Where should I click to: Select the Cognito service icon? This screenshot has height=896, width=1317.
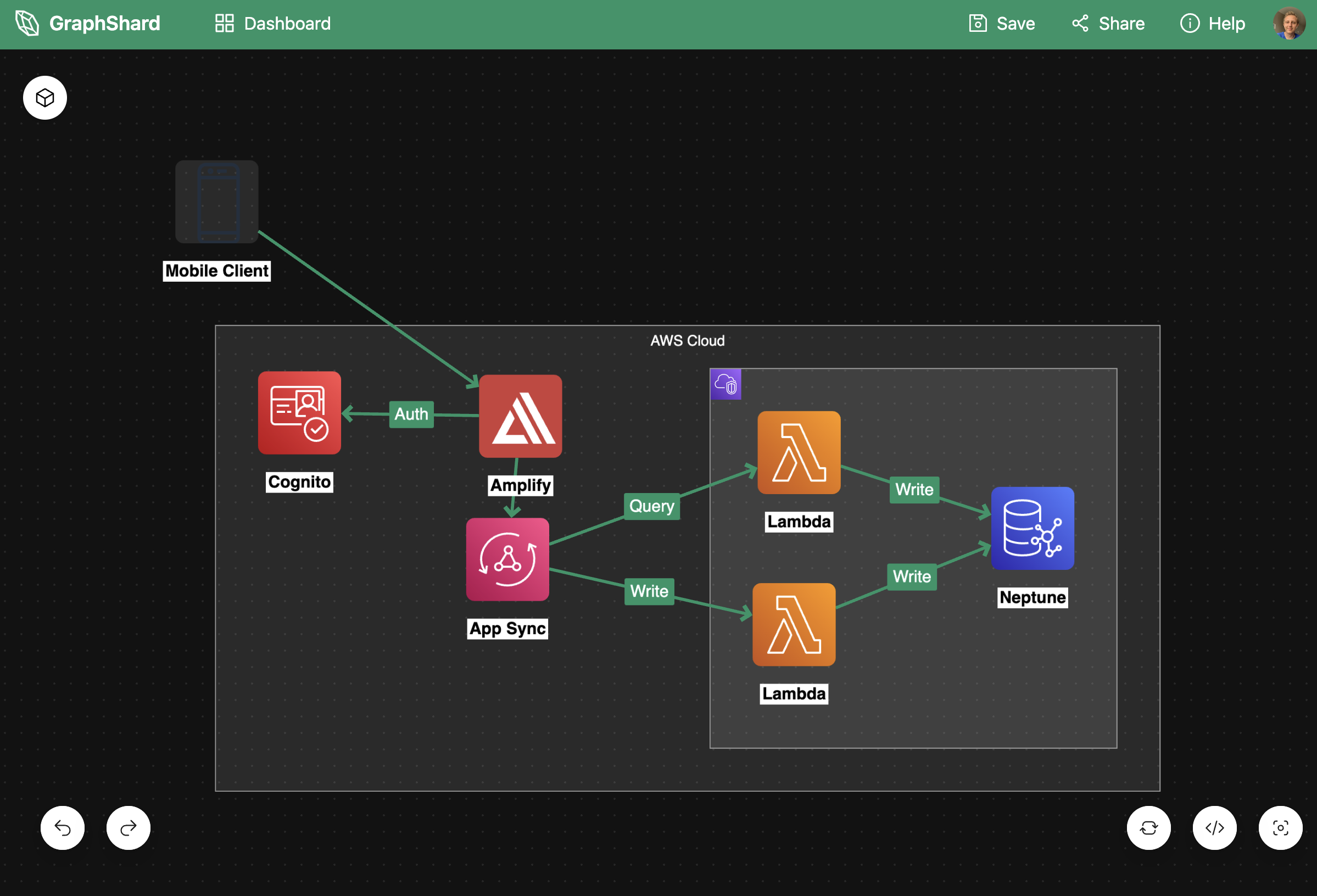point(299,413)
